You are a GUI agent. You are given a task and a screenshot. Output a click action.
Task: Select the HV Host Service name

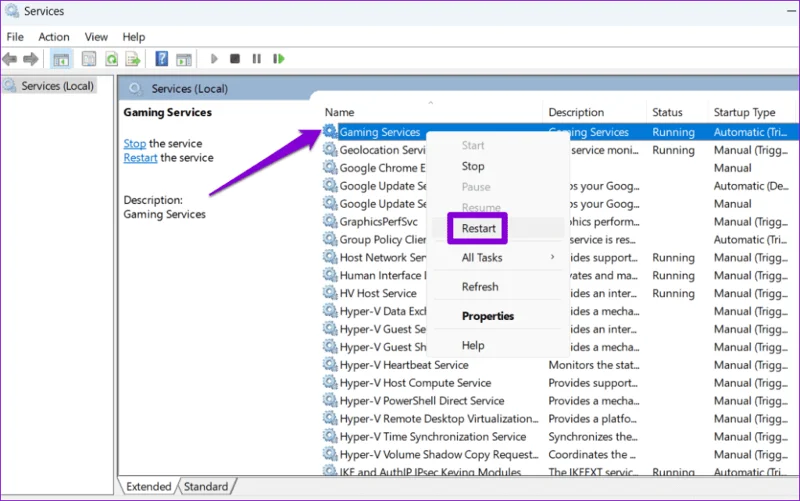(x=378, y=293)
